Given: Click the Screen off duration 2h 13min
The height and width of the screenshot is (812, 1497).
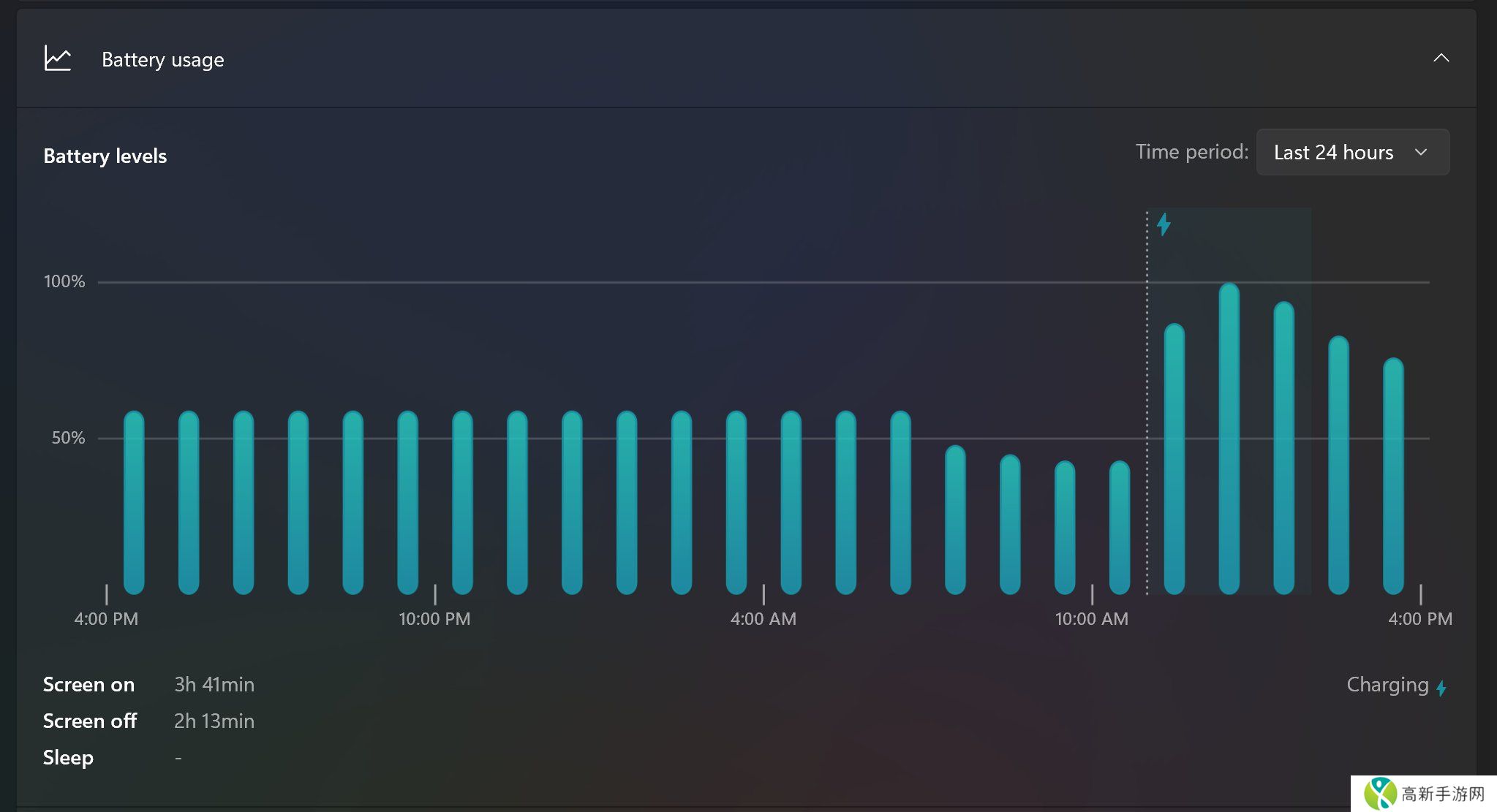Looking at the screenshot, I should coord(214,721).
